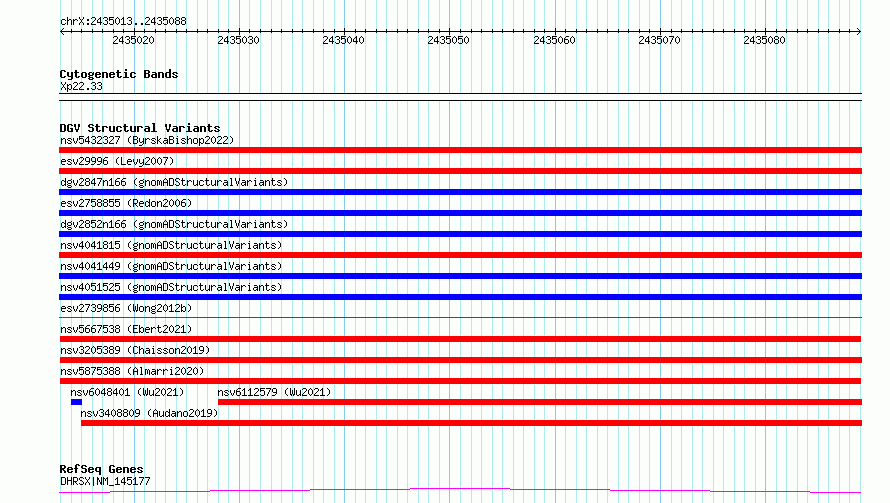Click the blue bar under nsv4041449

[x=460, y=276]
